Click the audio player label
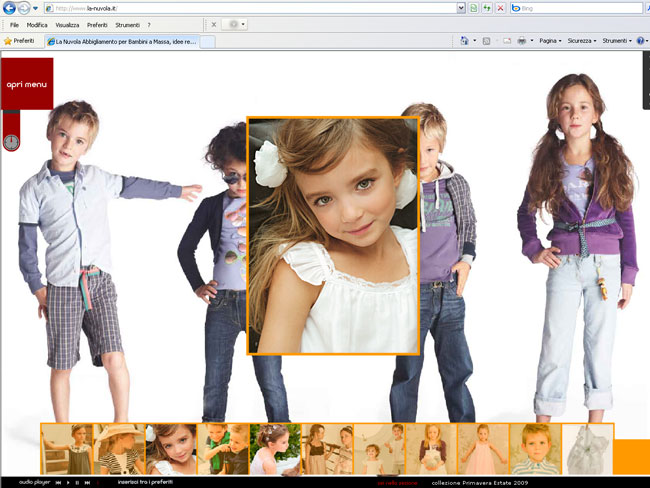Screen dimensions: 650x488 click(34, 482)
